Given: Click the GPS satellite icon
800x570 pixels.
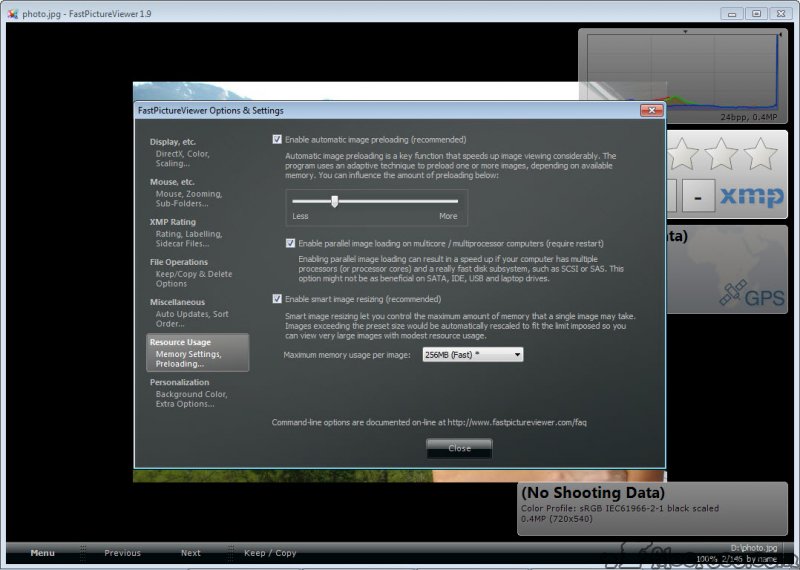Looking at the screenshot, I should click(733, 293).
